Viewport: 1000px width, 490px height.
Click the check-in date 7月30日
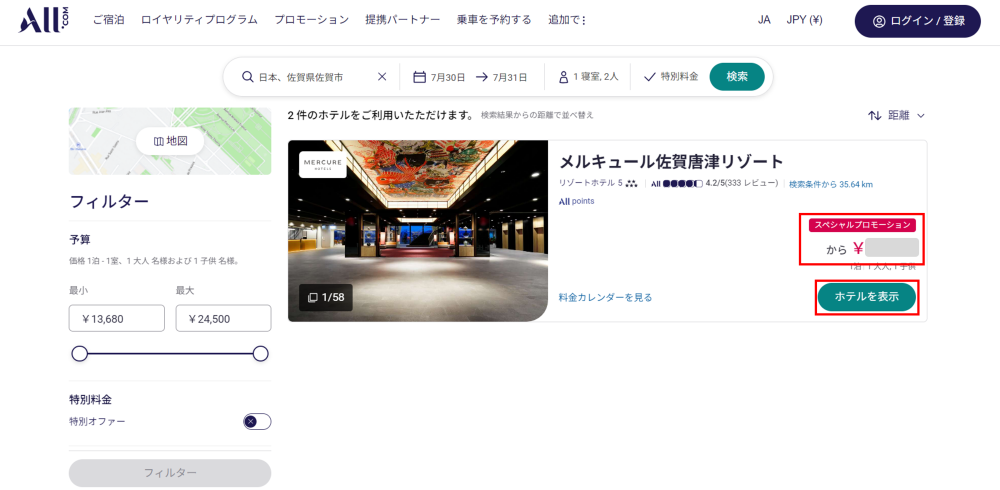coord(448,77)
